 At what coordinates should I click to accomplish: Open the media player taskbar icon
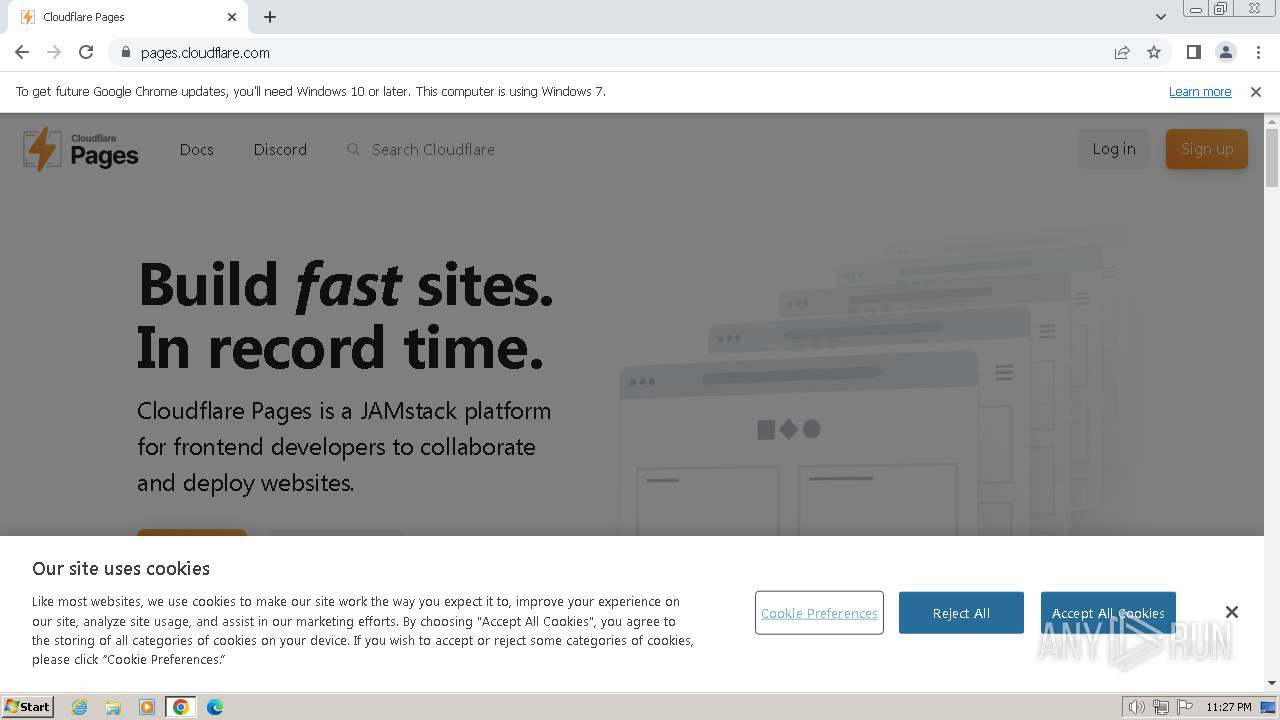pyautogui.click(x=147, y=707)
